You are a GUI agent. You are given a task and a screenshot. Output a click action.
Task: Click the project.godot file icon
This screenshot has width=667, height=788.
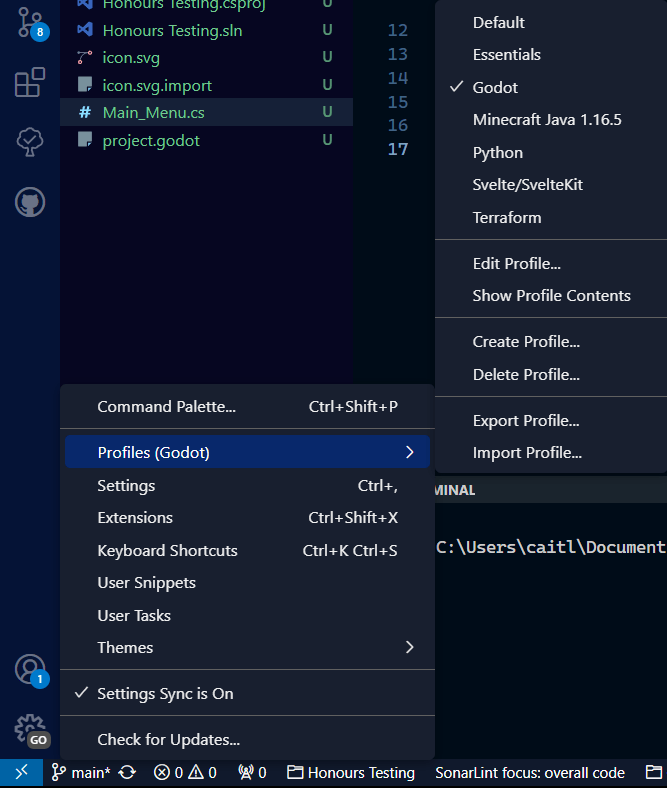85,140
